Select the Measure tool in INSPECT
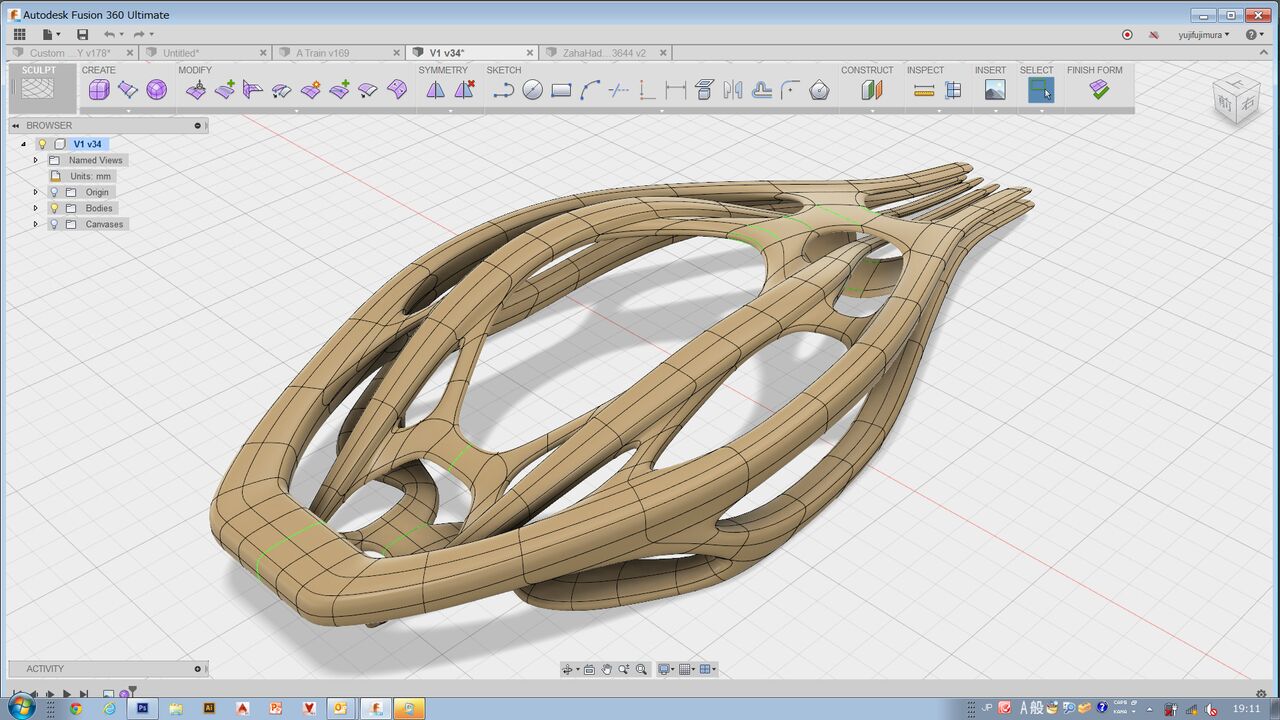 tap(924, 90)
